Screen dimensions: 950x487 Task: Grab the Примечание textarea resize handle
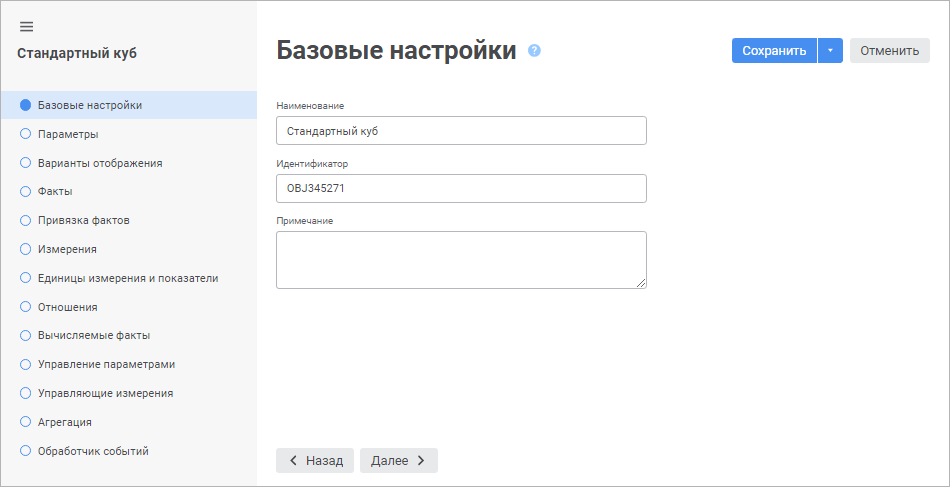pyautogui.click(x=641, y=283)
